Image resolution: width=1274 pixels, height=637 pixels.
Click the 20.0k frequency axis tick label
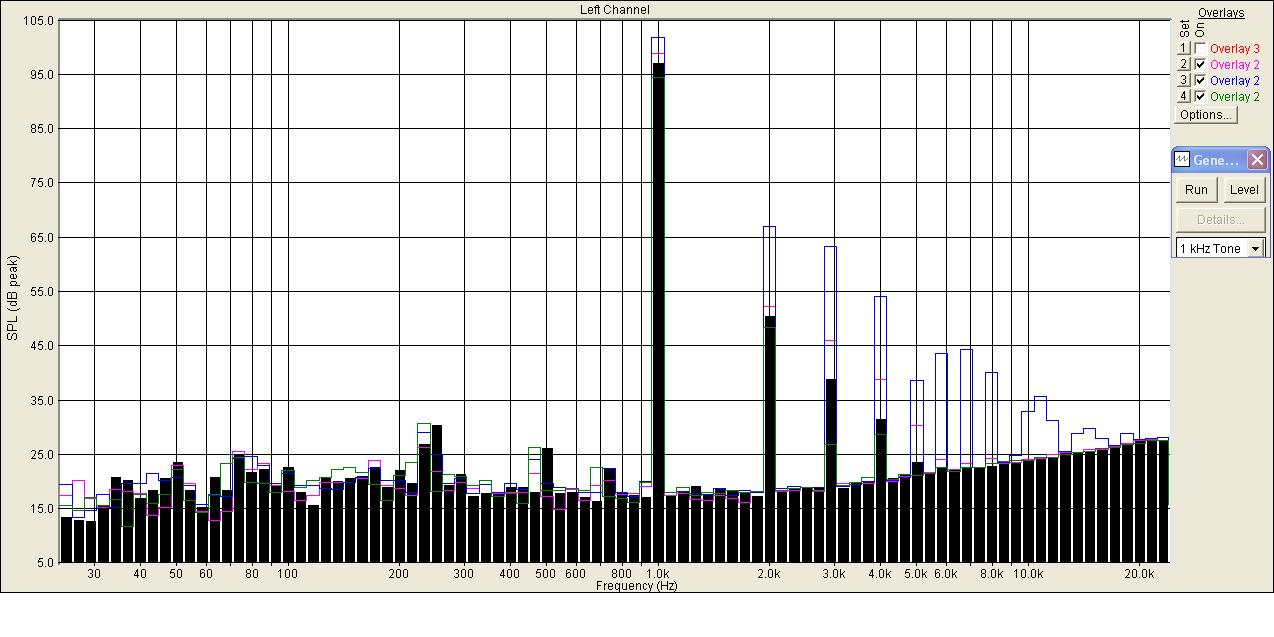point(1139,574)
